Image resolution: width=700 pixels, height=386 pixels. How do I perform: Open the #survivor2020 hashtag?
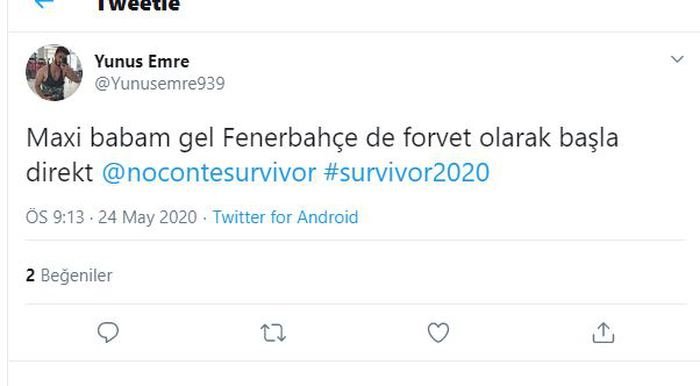(x=407, y=173)
